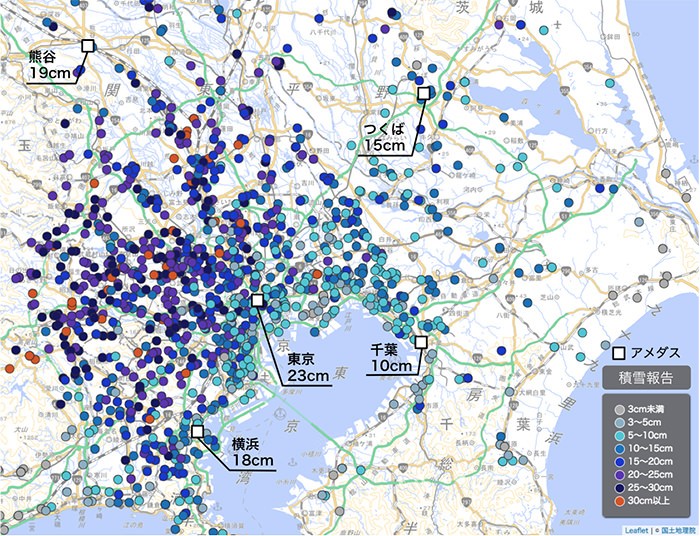Viewport: 700px width, 536px height.
Task: Click the 3cm未満 gray legend swatch
Action: (x=620, y=410)
